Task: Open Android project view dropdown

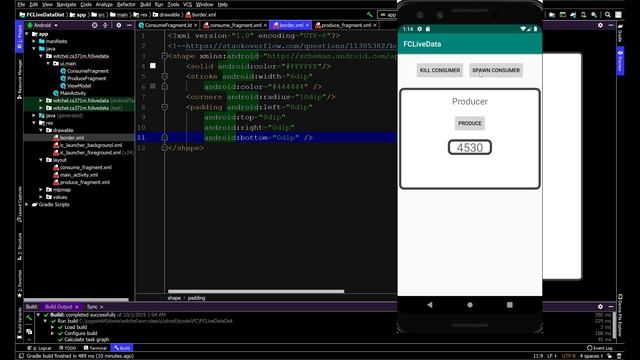Action: click(43, 25)
